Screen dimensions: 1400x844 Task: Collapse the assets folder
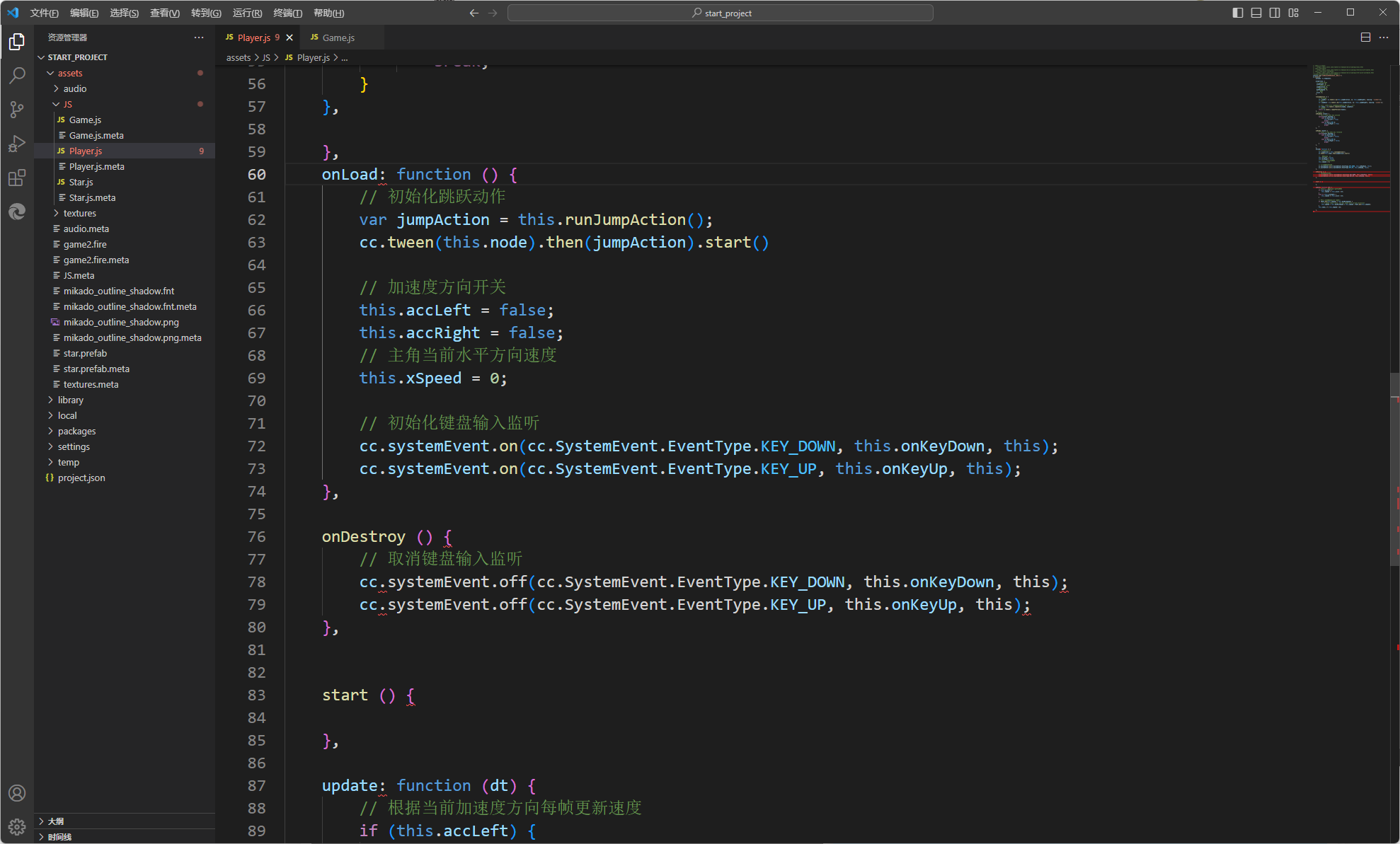click(69, 73)
